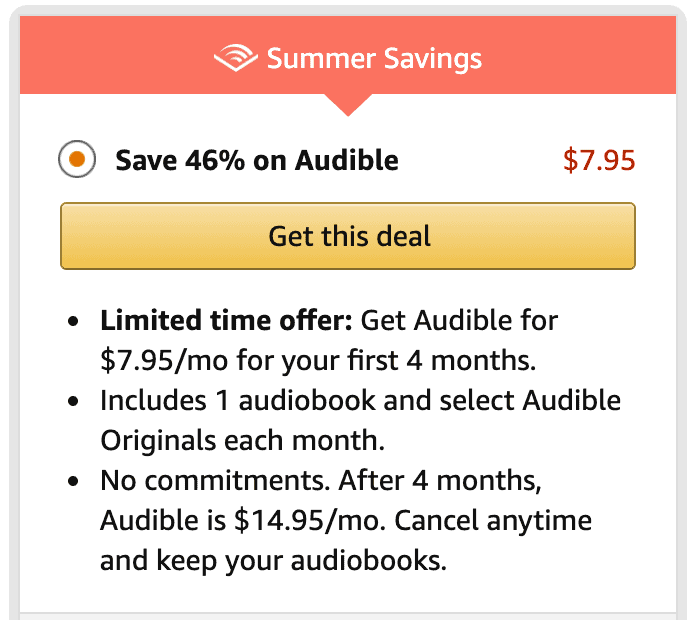This screenshot has width=698, height=620.
Task: Click the banner's downward pointer notch
Action: (x=349, y=103)
